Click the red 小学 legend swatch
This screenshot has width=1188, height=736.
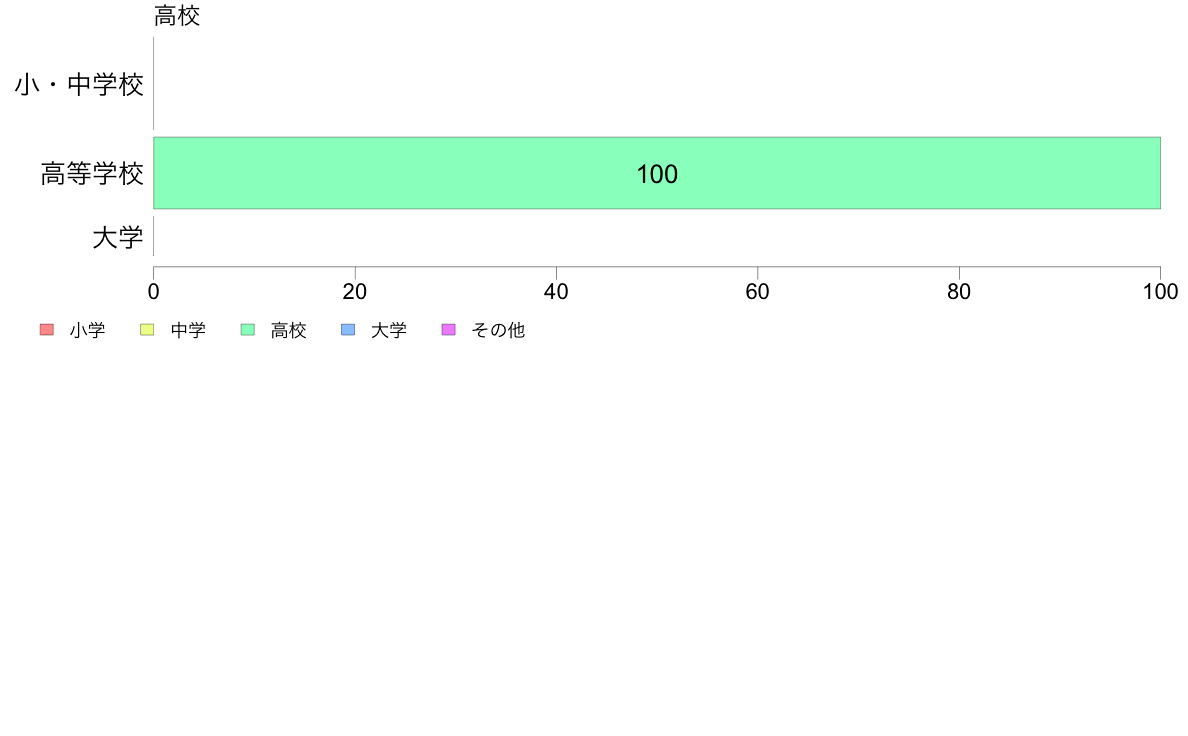tap(47, 330)
